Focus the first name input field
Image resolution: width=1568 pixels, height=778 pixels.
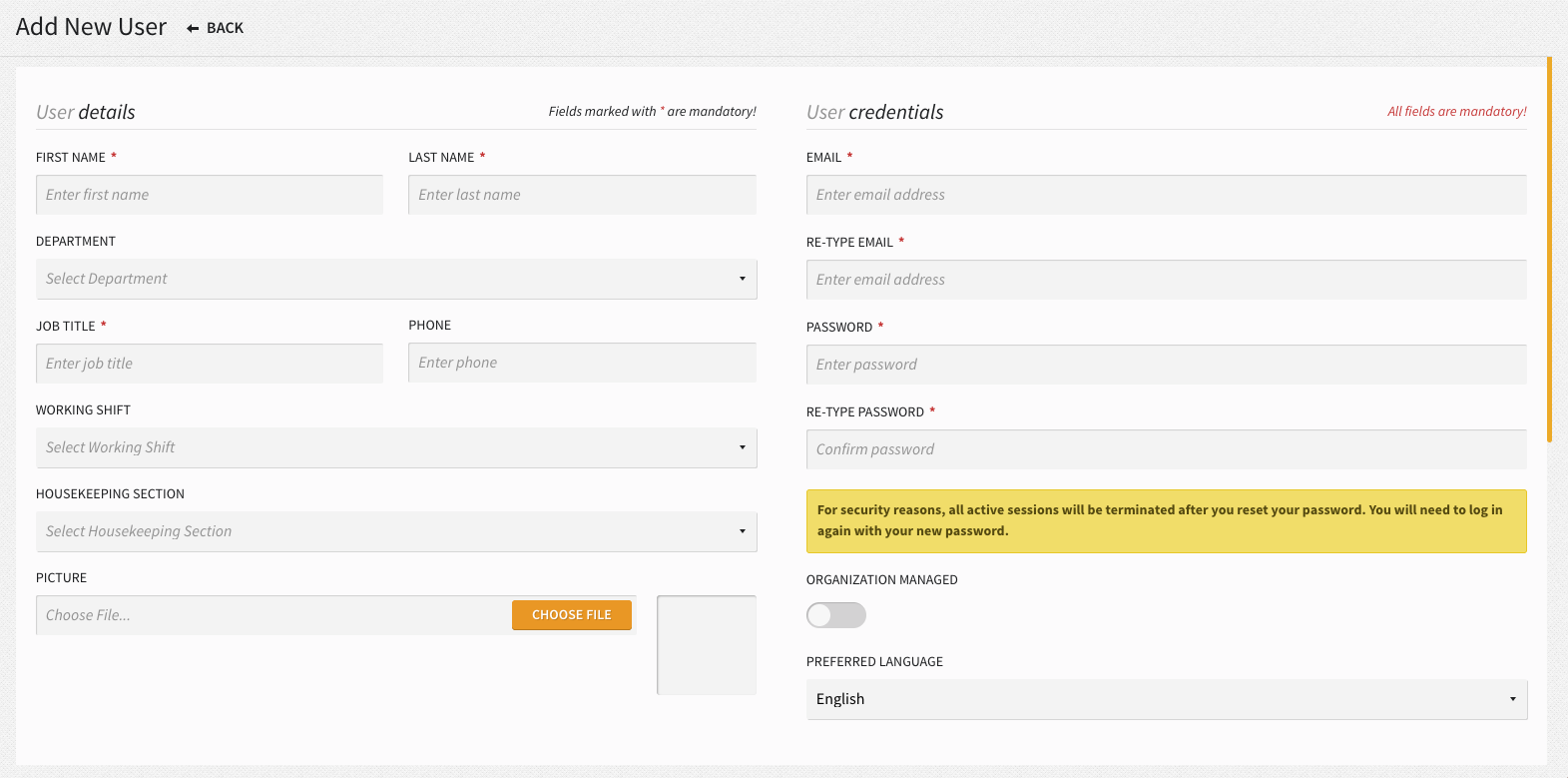[210, 195]
